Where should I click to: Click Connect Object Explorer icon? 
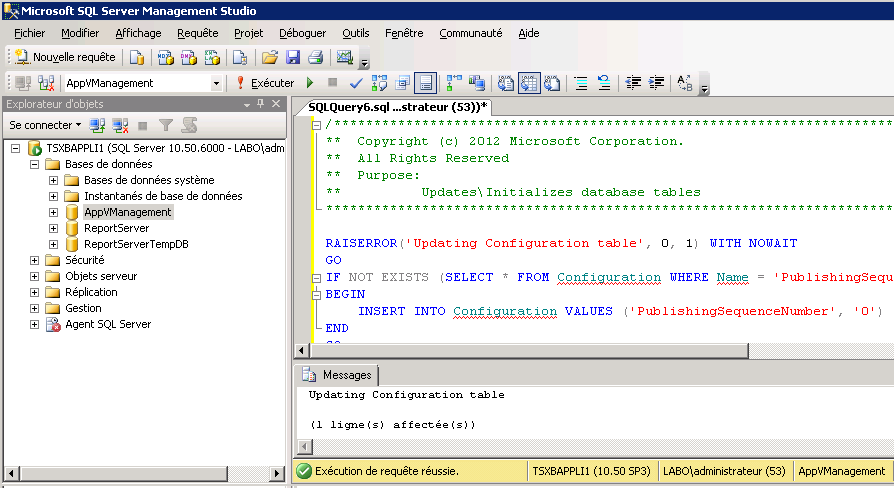(97, 125)
